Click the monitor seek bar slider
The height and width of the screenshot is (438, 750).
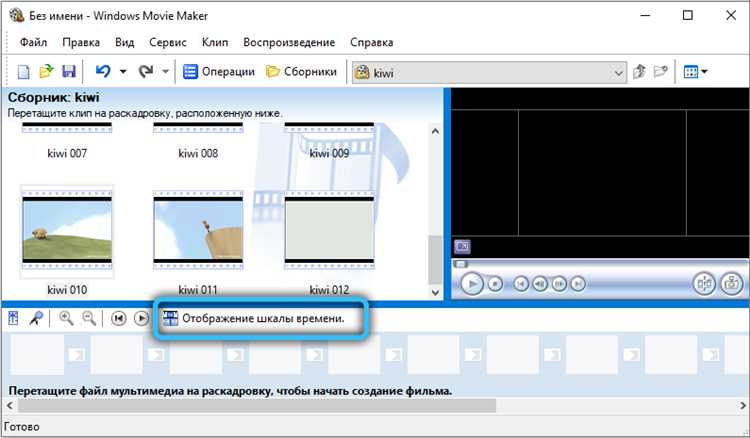point(461,264)
